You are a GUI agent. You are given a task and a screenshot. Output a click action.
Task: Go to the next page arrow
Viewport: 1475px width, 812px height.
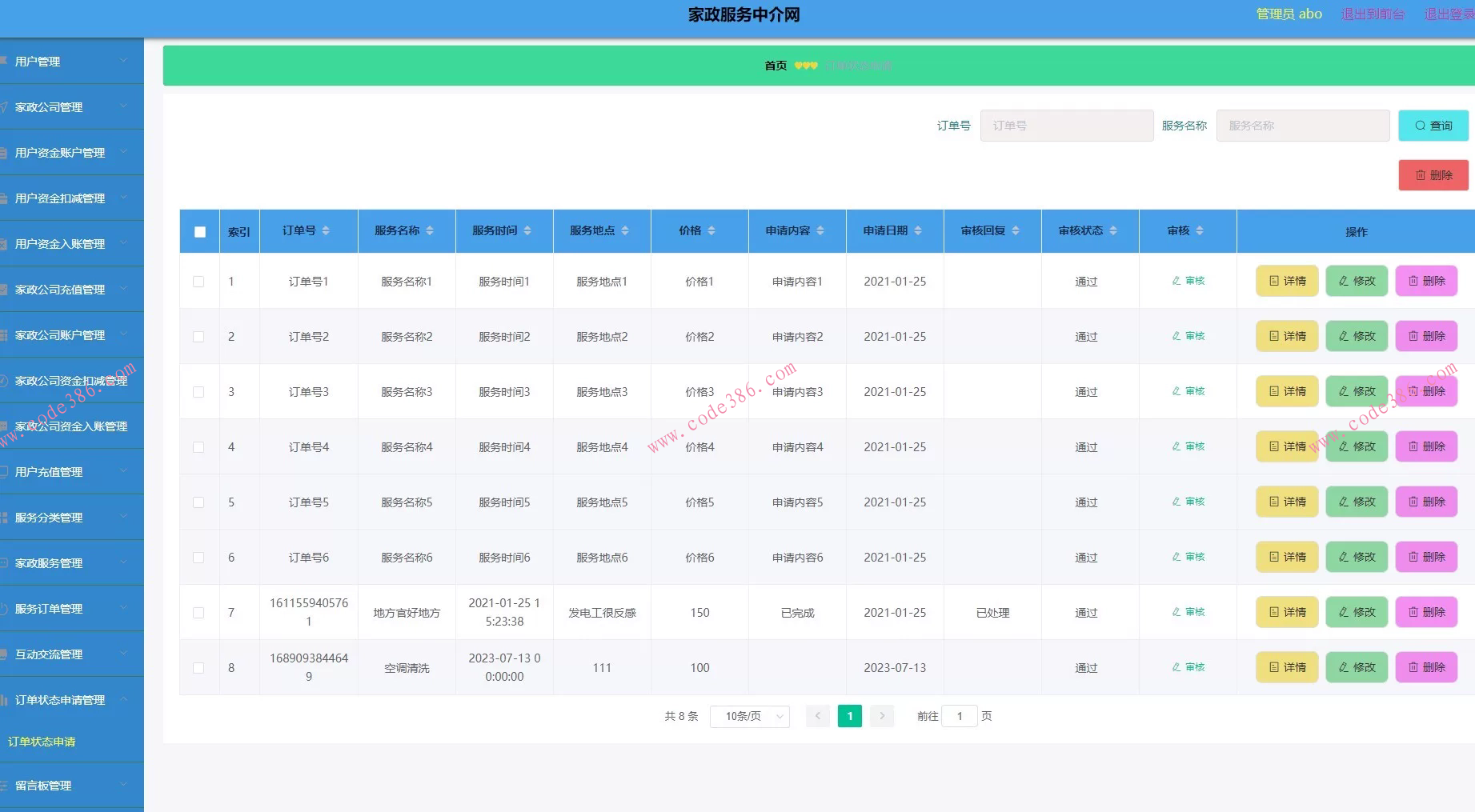pyautogui.click(x=882, y=716)
